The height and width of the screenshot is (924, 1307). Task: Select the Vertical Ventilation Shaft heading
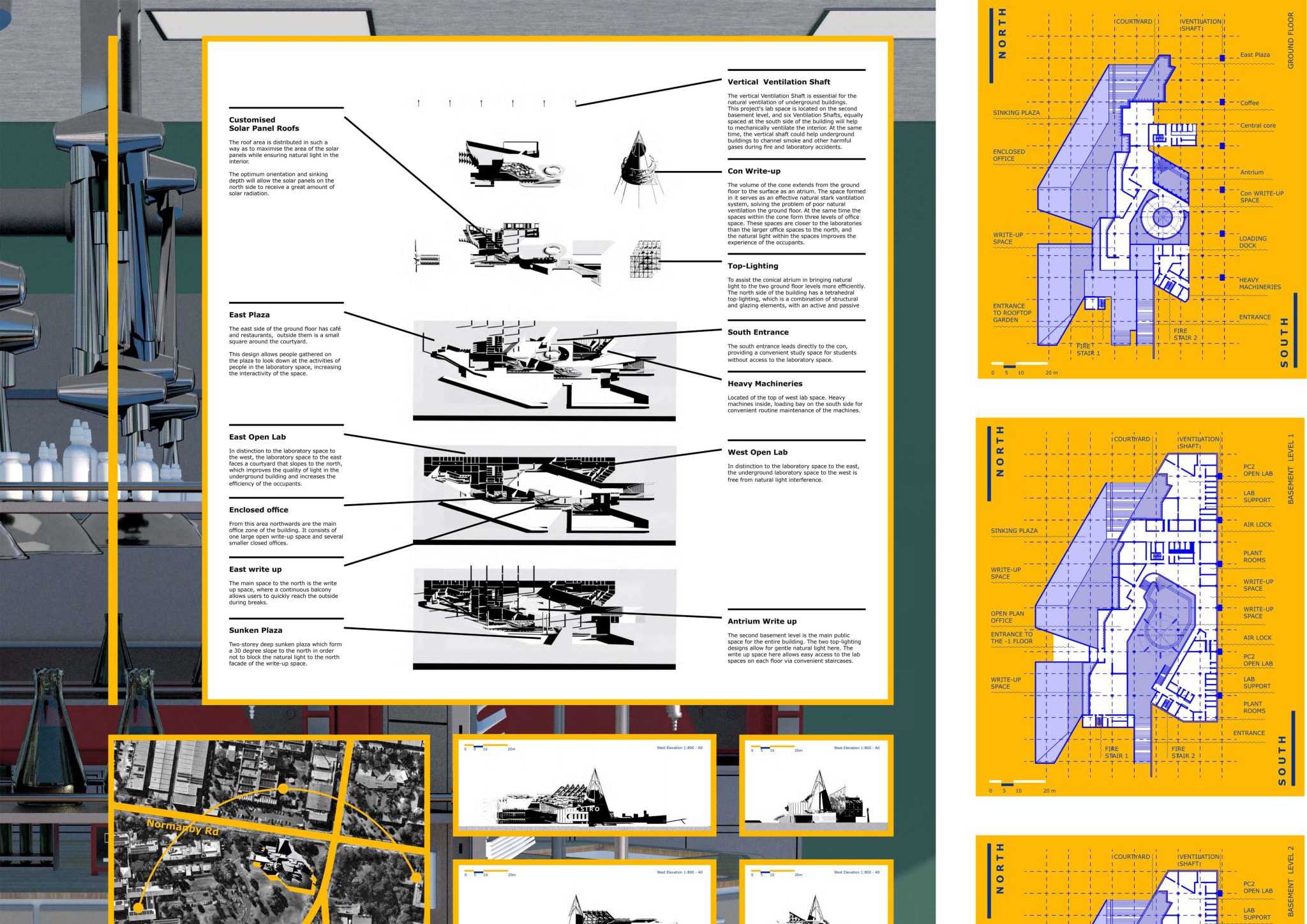(779, 82)
